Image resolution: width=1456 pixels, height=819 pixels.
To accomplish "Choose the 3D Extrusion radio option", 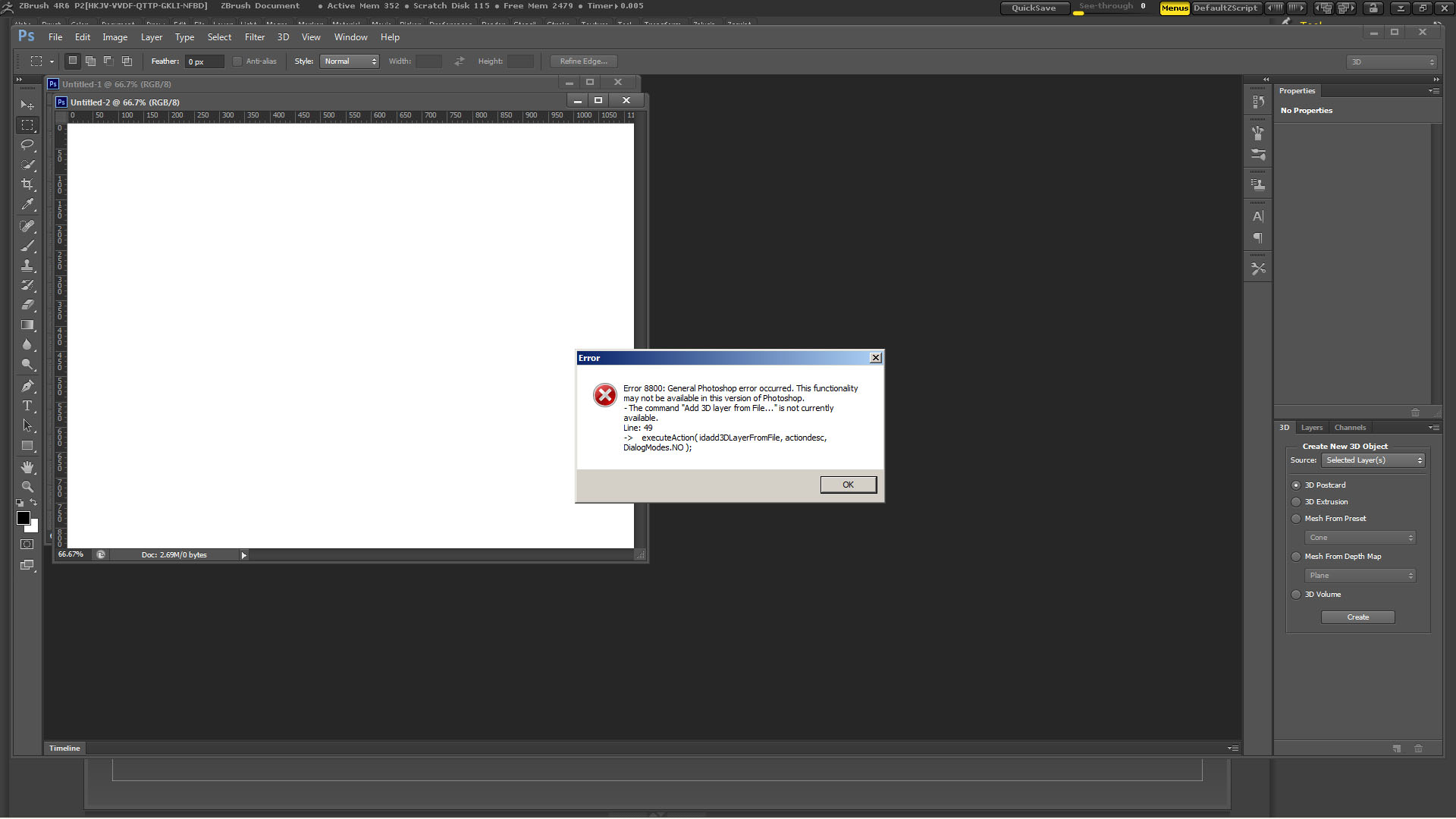I will [x=1296, y=502].
